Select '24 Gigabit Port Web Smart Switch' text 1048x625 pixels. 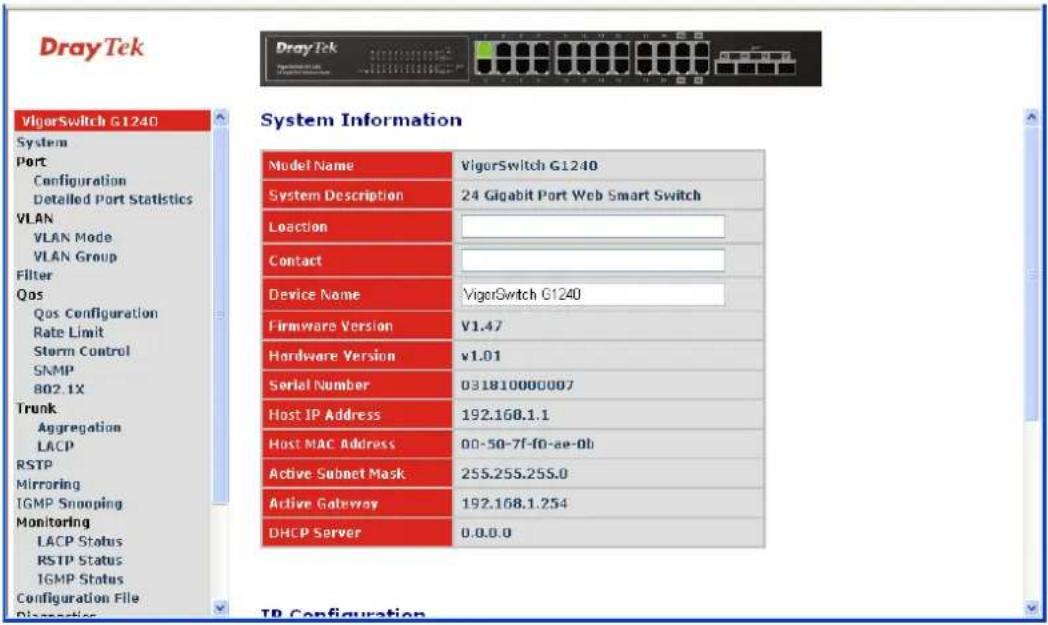(x=581, y=195)
